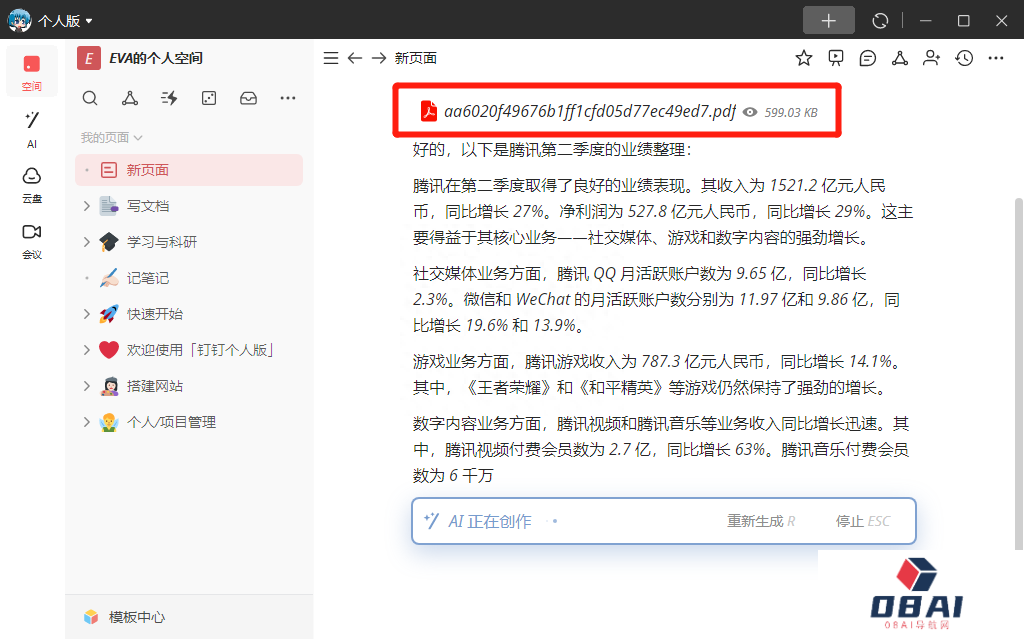Open the 写文档 page
This screenshot has height=640, width=1024.
point(148,206)
